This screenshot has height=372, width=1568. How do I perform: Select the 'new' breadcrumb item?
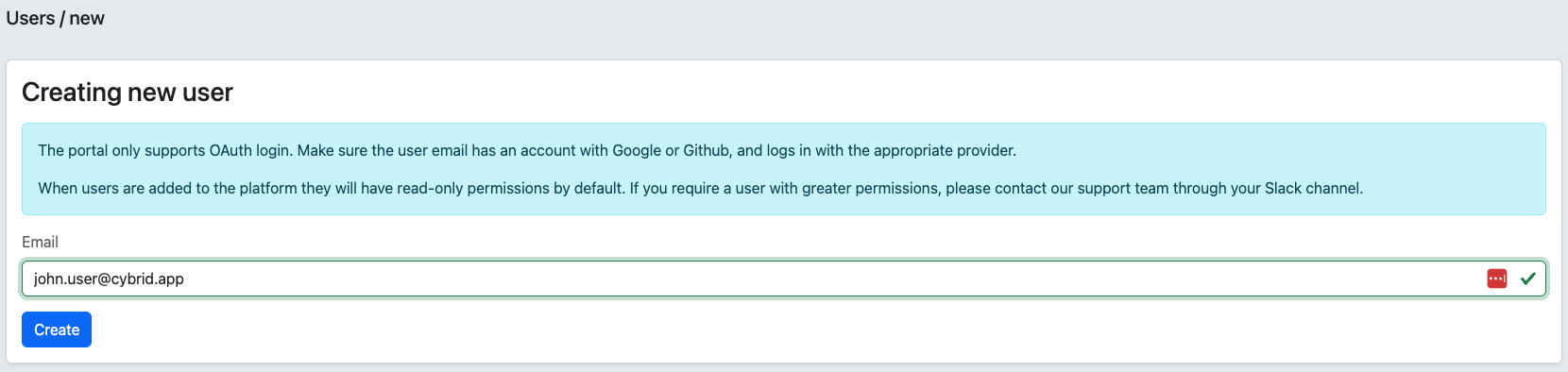tap(87, 18)
